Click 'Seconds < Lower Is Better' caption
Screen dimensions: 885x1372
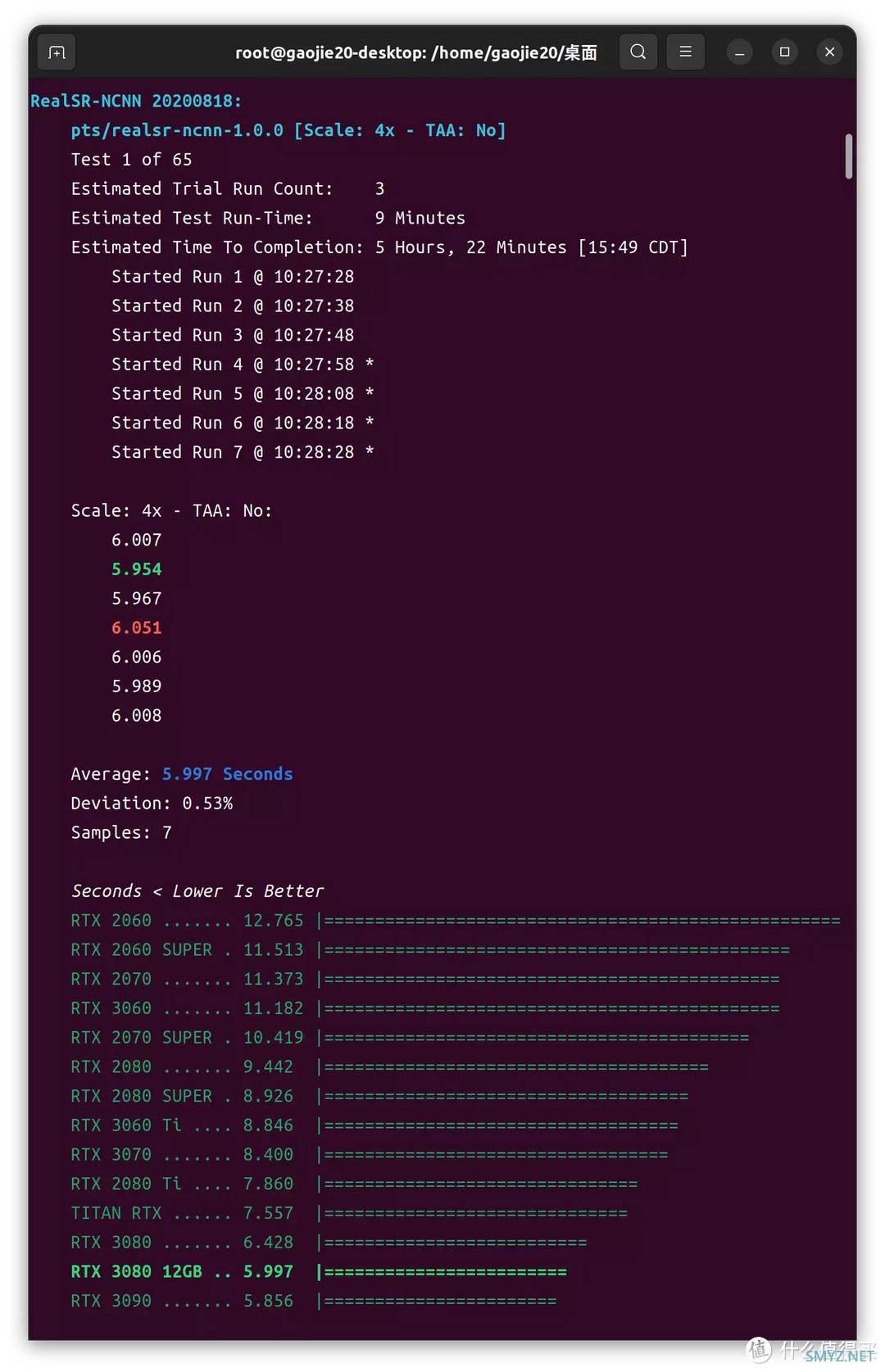tap(197, 891)
